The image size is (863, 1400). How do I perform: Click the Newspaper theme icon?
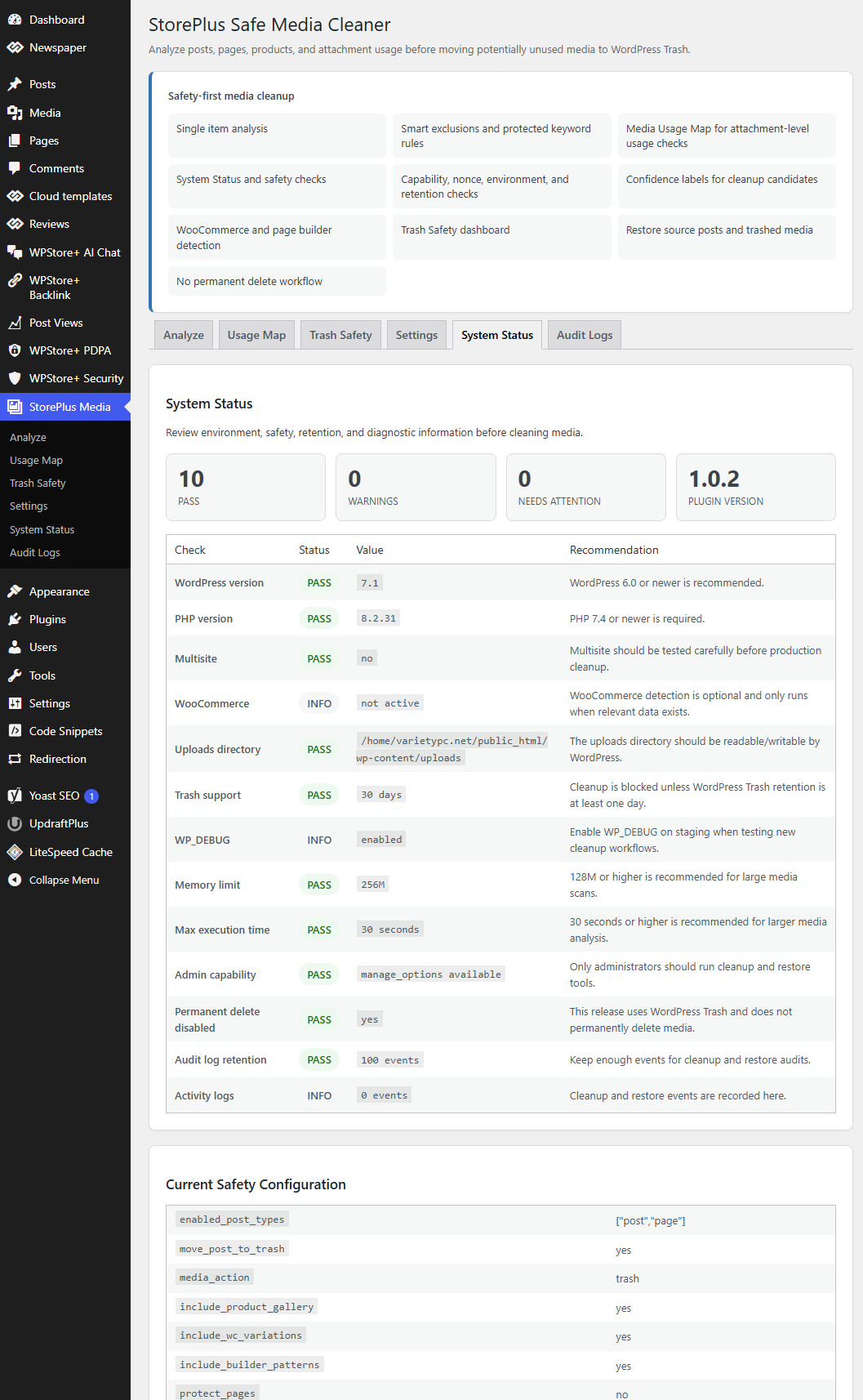point(15,47)
